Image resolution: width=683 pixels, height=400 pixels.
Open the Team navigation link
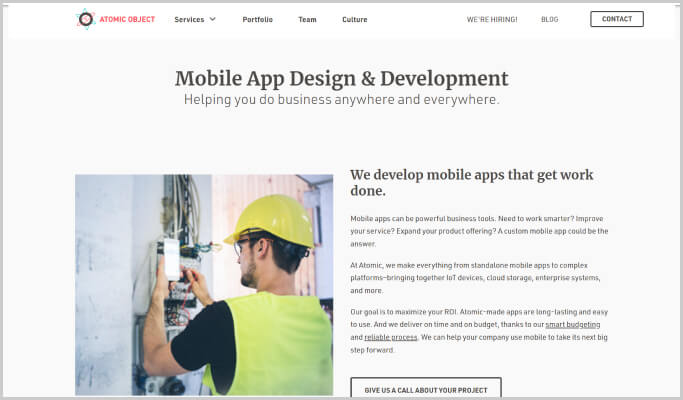click(x=307, y=19)
